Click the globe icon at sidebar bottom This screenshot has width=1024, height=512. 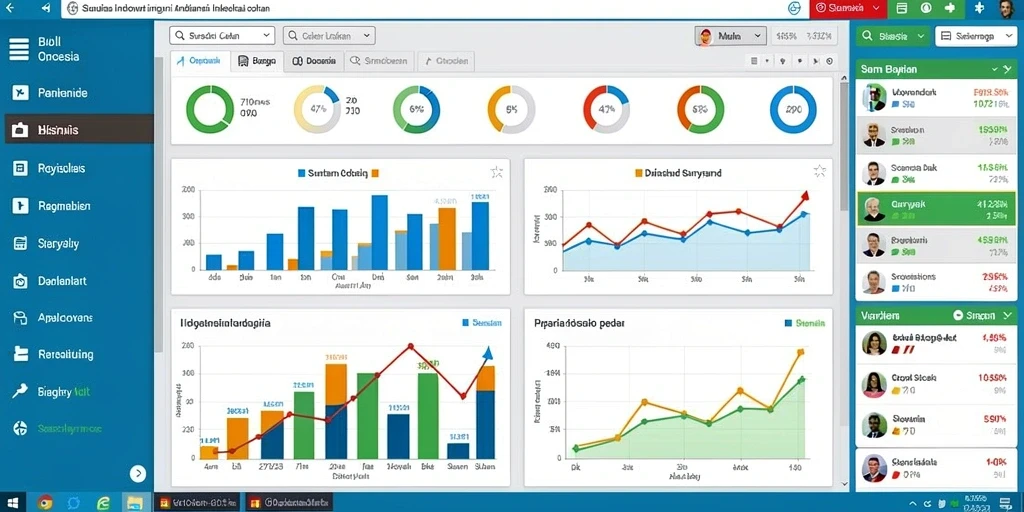20,429
